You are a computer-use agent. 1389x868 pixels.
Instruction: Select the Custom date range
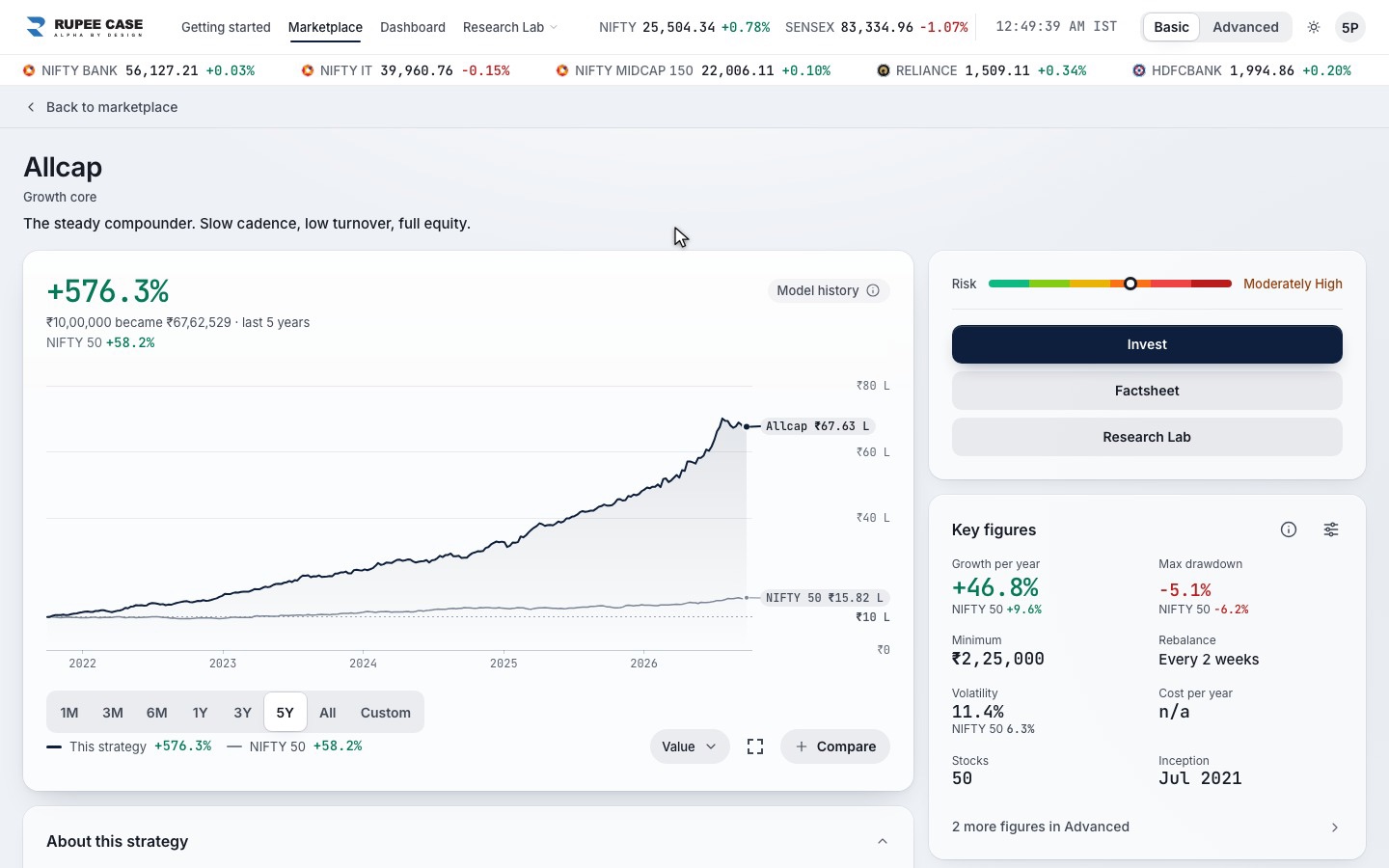click(386, 713)
